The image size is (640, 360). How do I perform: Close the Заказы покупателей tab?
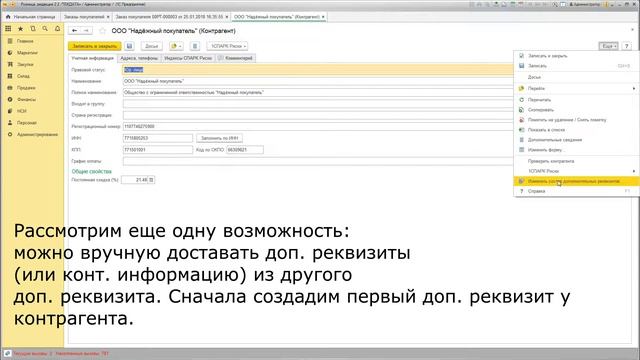click(108, 17)
